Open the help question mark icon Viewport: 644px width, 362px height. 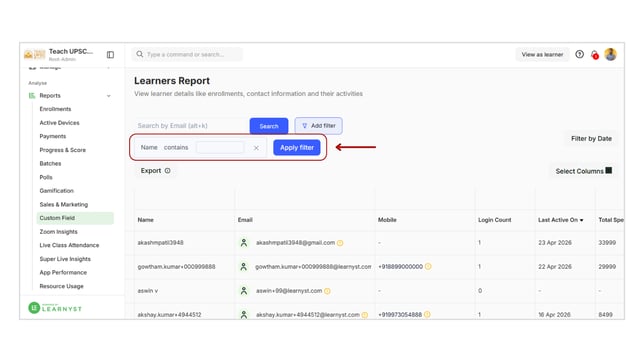click(580, 54)
